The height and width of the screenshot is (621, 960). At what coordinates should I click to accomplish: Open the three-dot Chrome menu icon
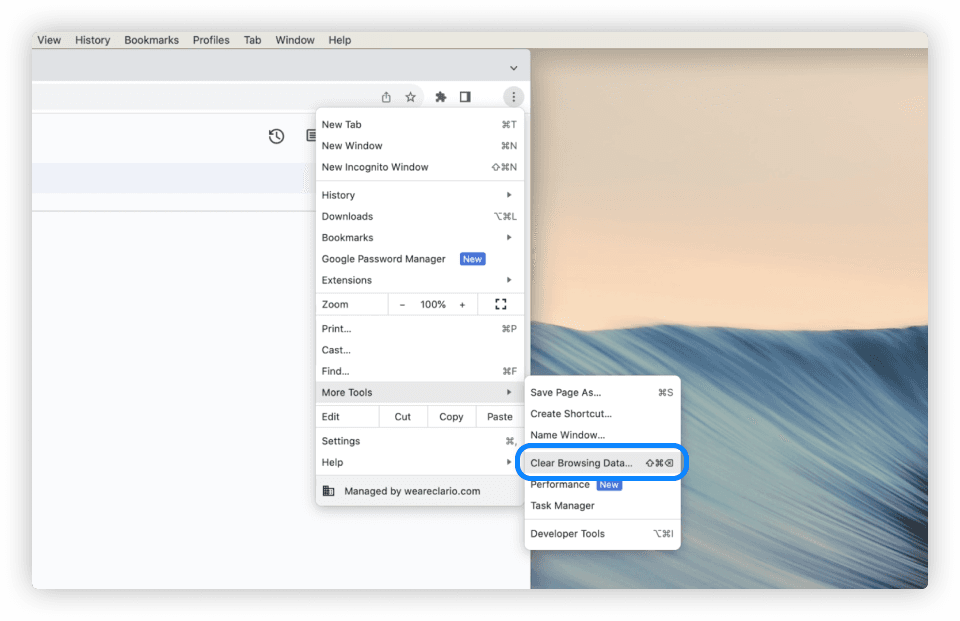pyautogui.click(x=513, y=97)
